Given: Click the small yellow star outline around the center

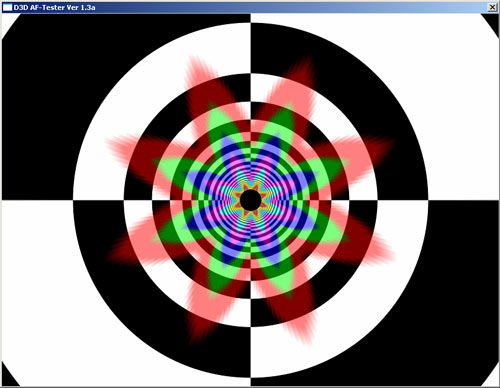Looking at the screenshot, I should [x=251, y=200].
